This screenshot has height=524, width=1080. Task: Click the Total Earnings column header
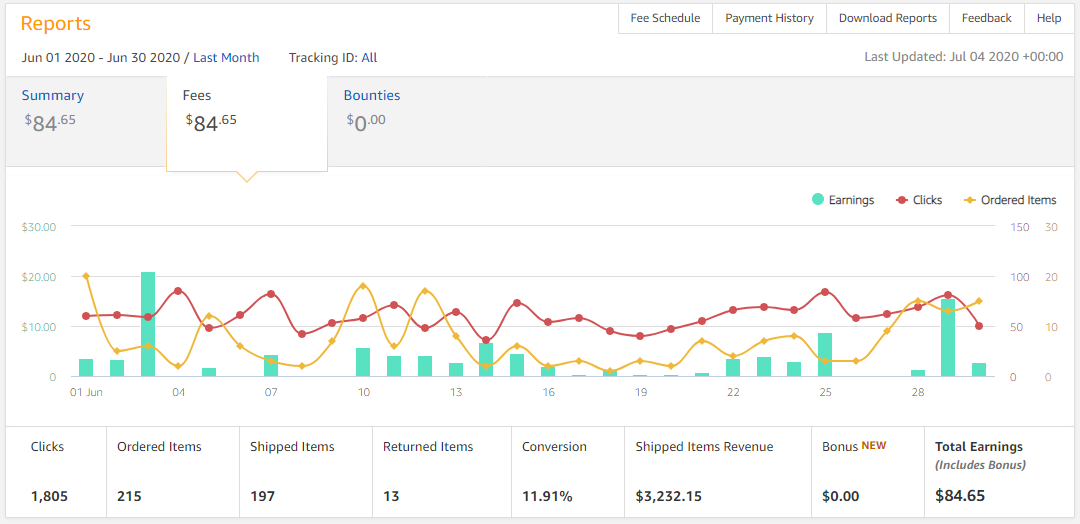point(979,446)
